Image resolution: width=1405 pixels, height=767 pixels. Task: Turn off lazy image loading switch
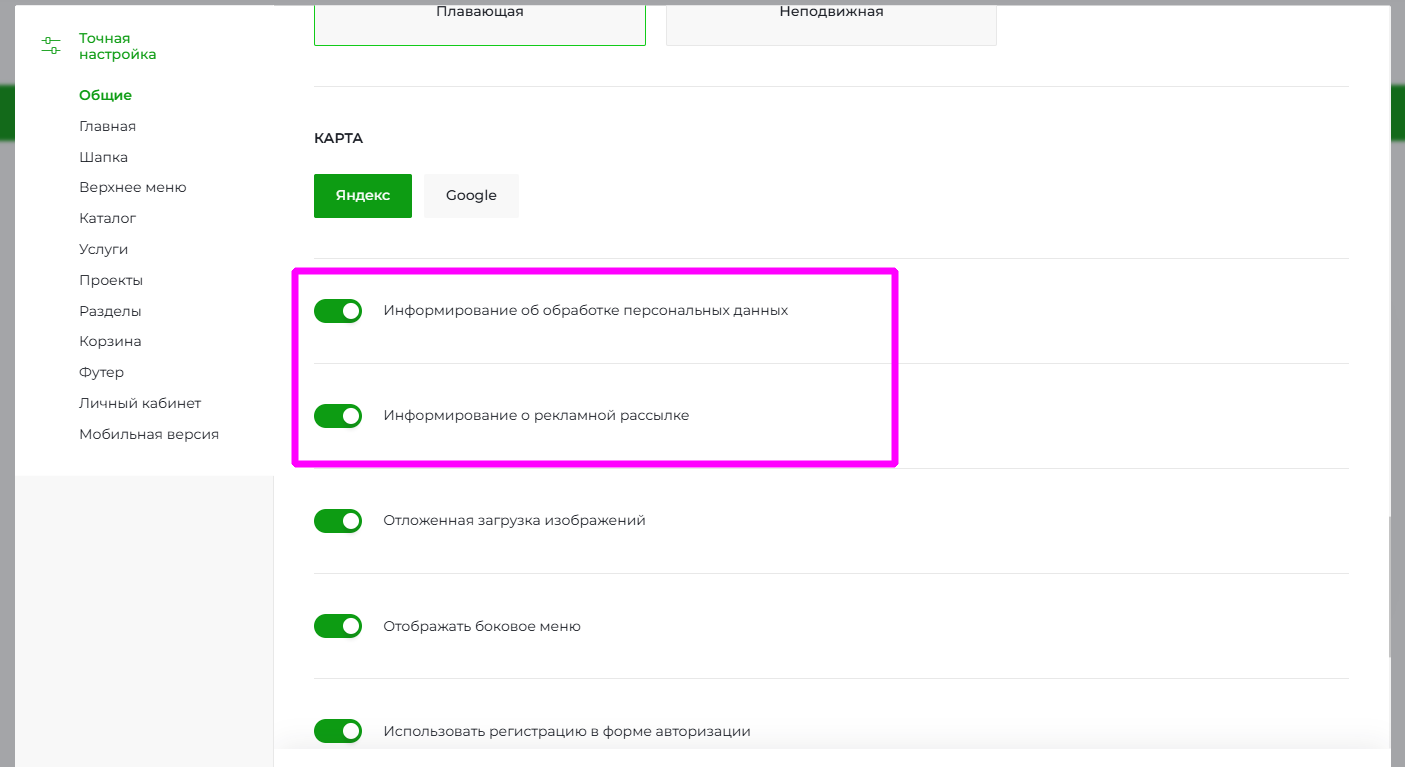pos(338,521)
